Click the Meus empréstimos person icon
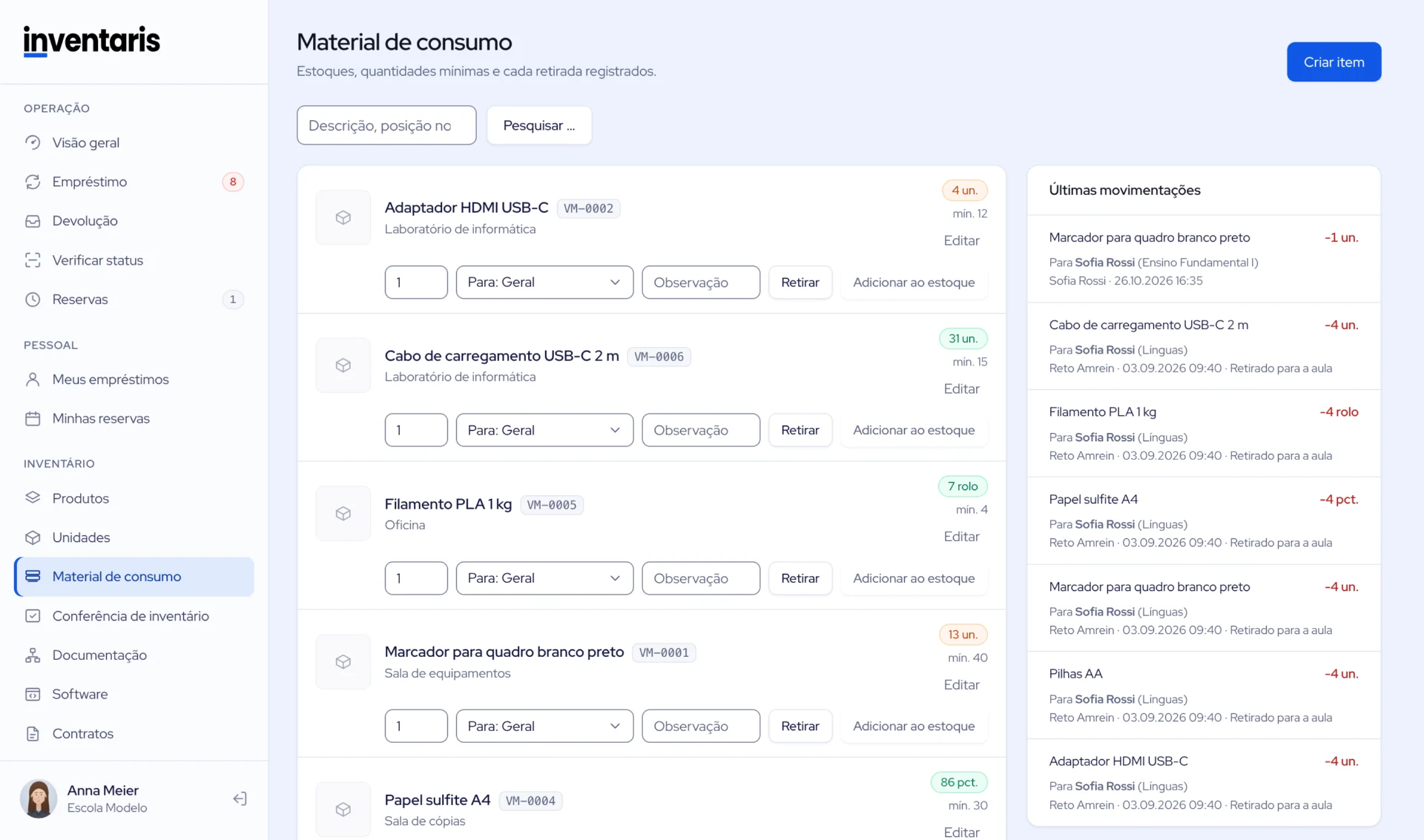1424x840 pixels. click(33, 380)
